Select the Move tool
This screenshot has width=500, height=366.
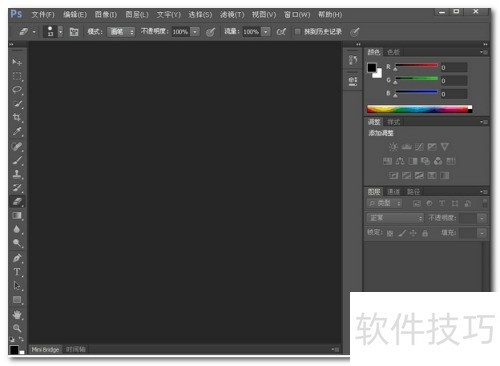tap(17, 62)
